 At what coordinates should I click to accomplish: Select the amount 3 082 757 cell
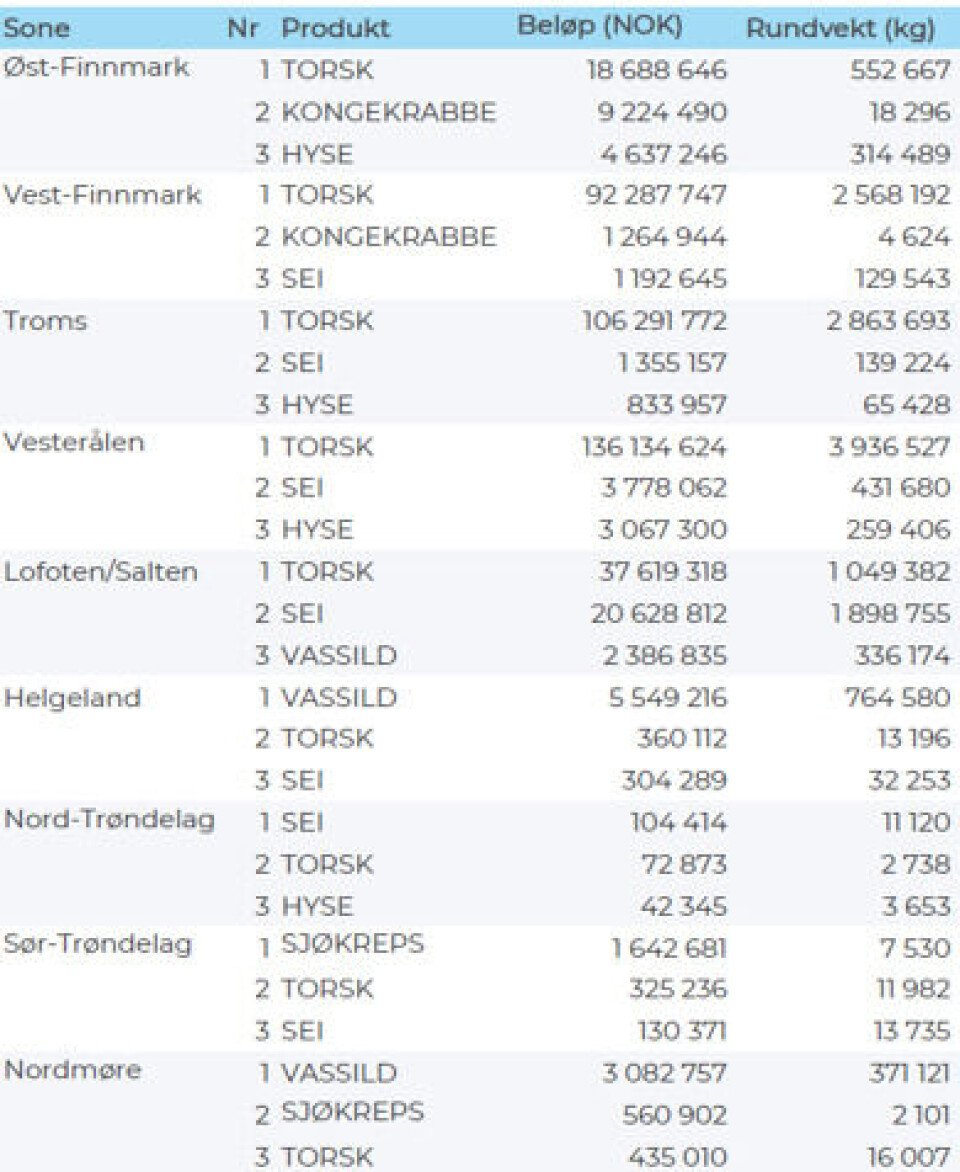click(x=664, y=1073)
